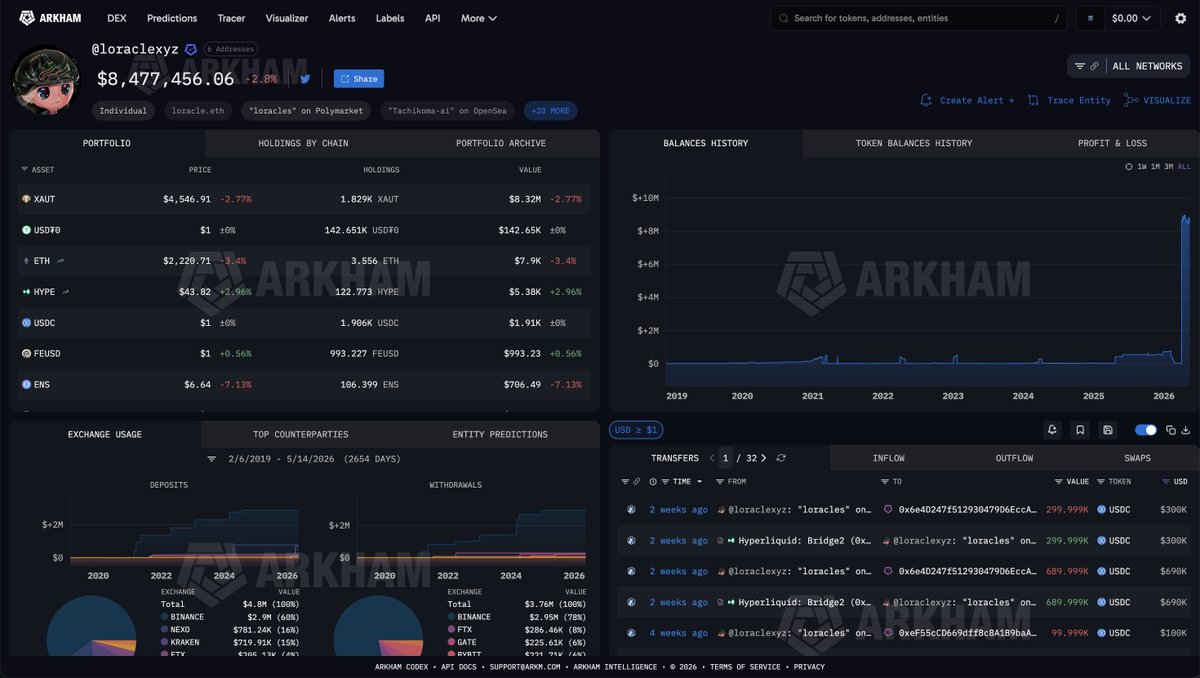Switch to HOLDINGS BY CHAIN tab

click(x=303, y=143)
